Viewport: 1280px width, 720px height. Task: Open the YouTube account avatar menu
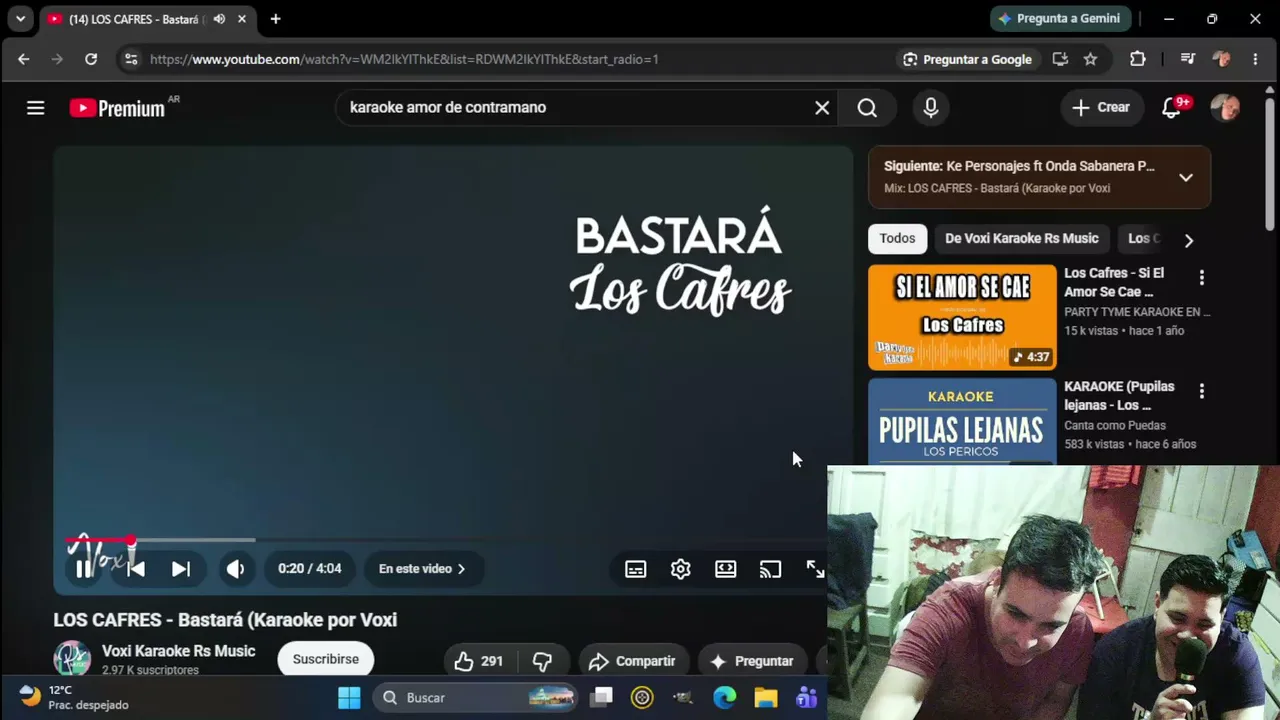point(1225,108)
